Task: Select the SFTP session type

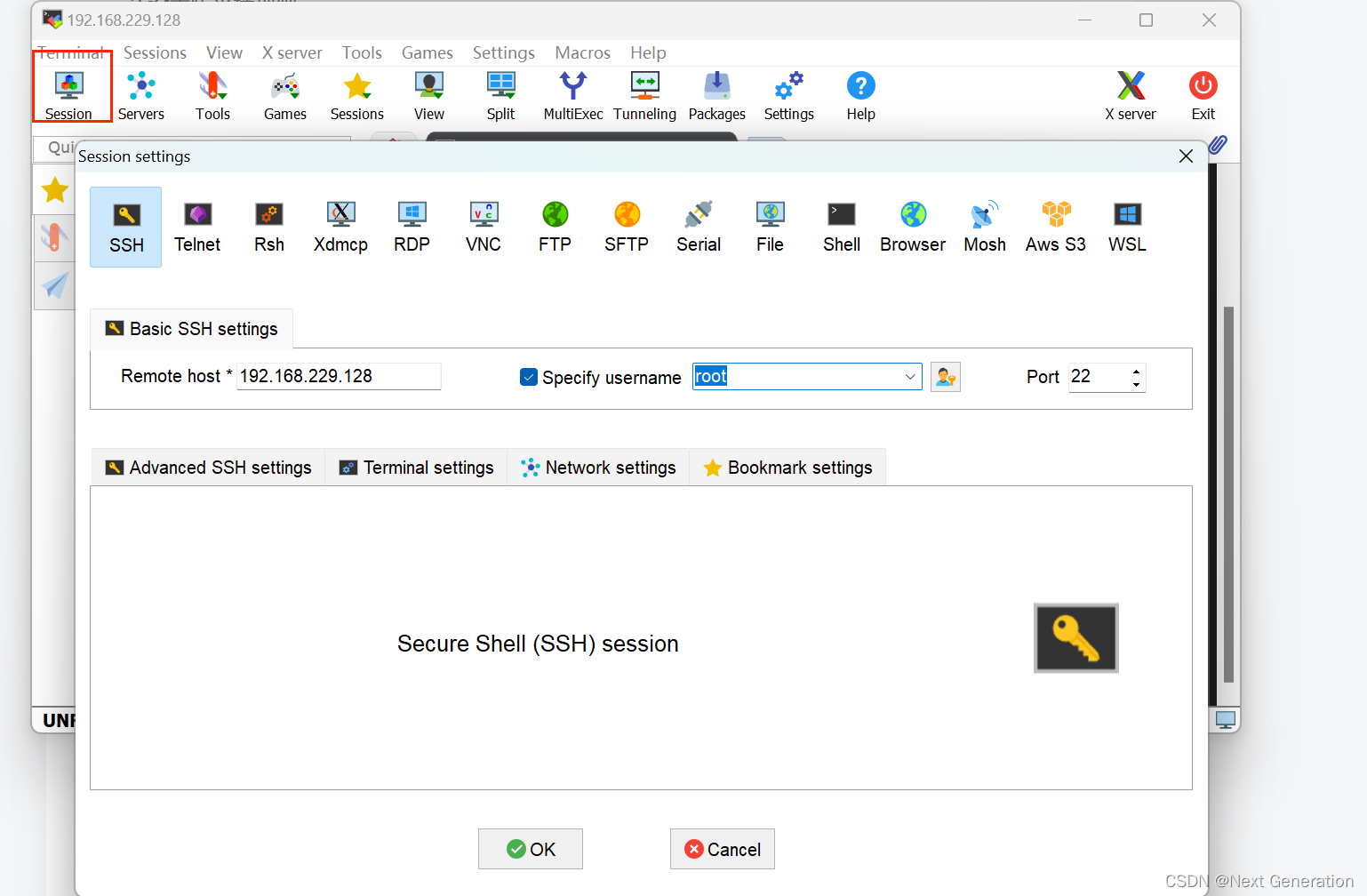Action: [x=626, y=227]
